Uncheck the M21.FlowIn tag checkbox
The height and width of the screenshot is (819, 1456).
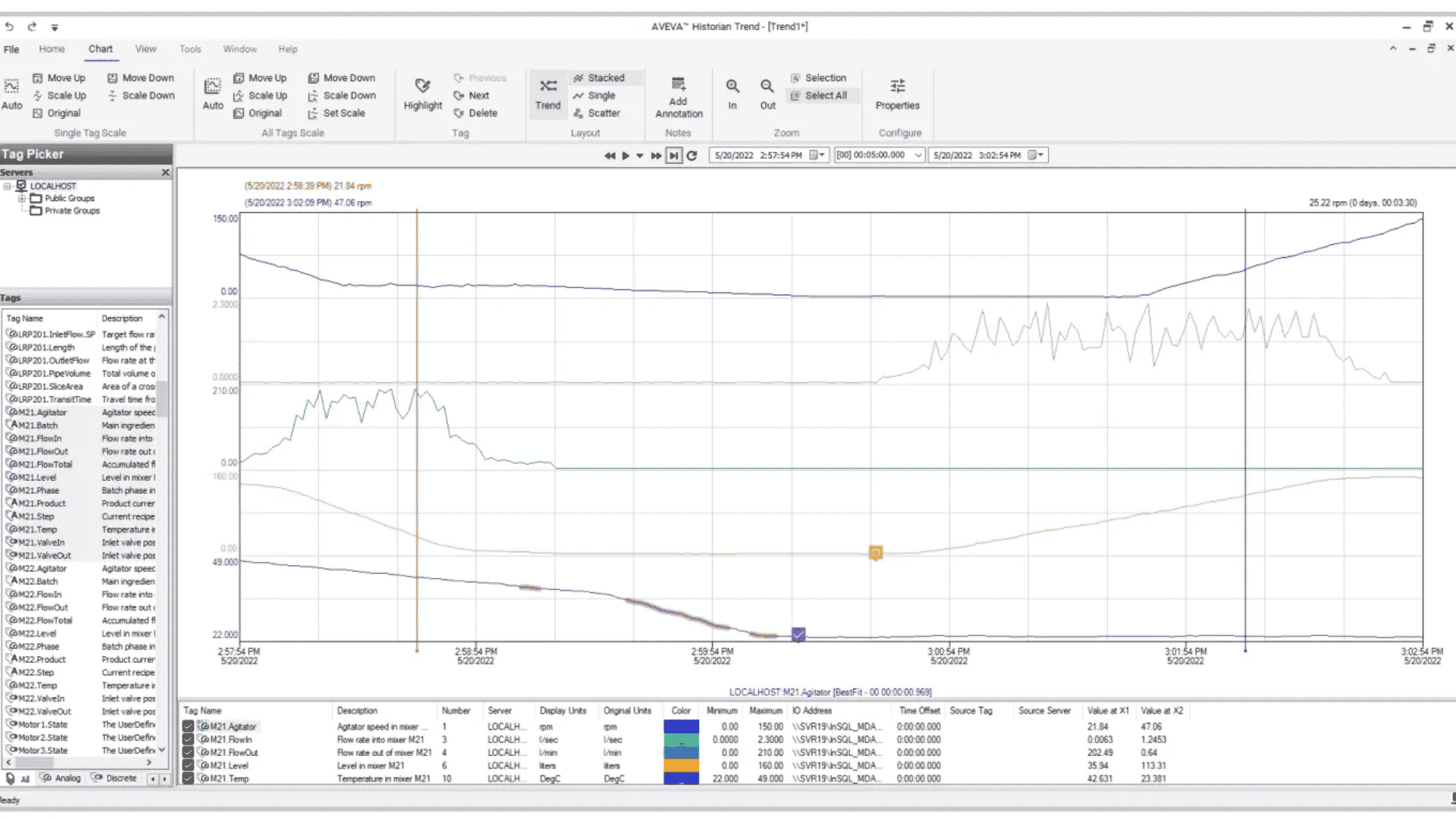(x=188, y=739)
